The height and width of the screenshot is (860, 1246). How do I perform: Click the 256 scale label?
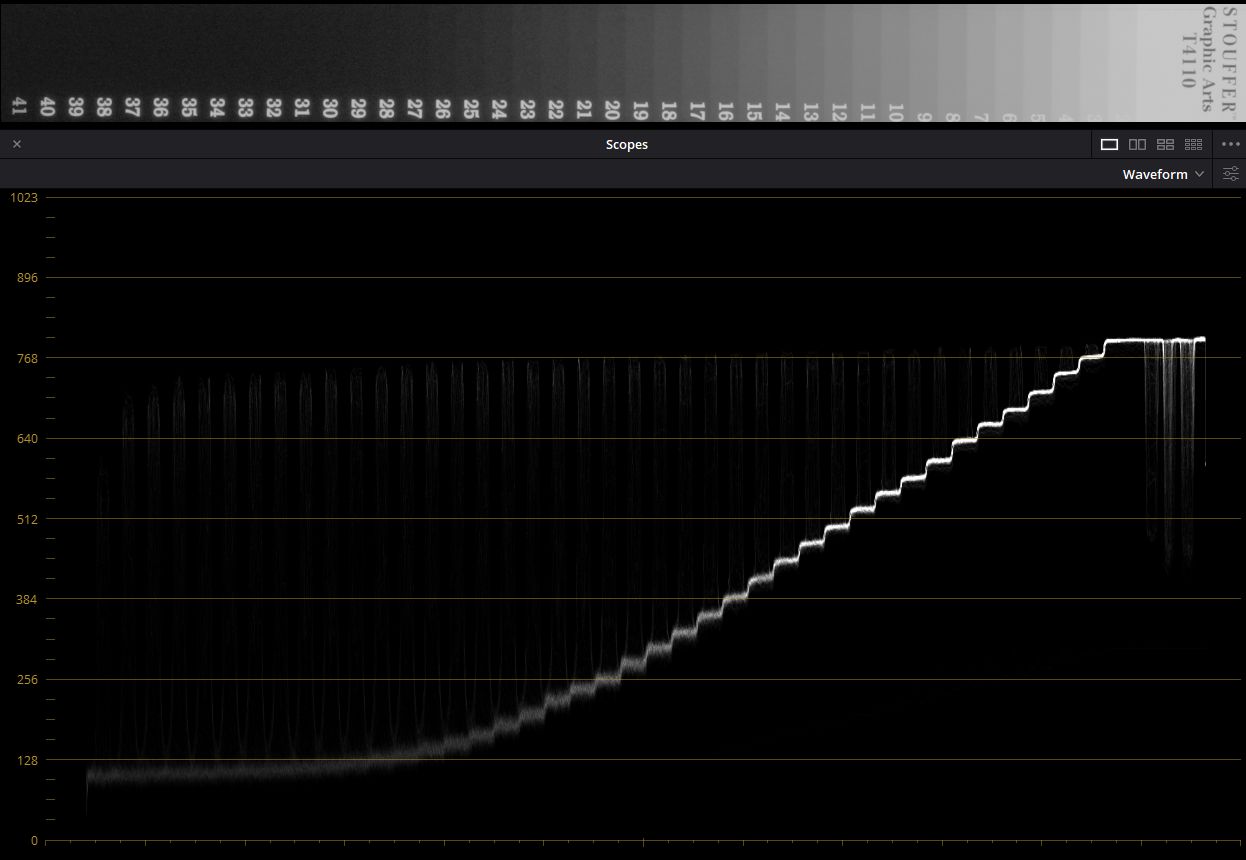tap(27, 680)
